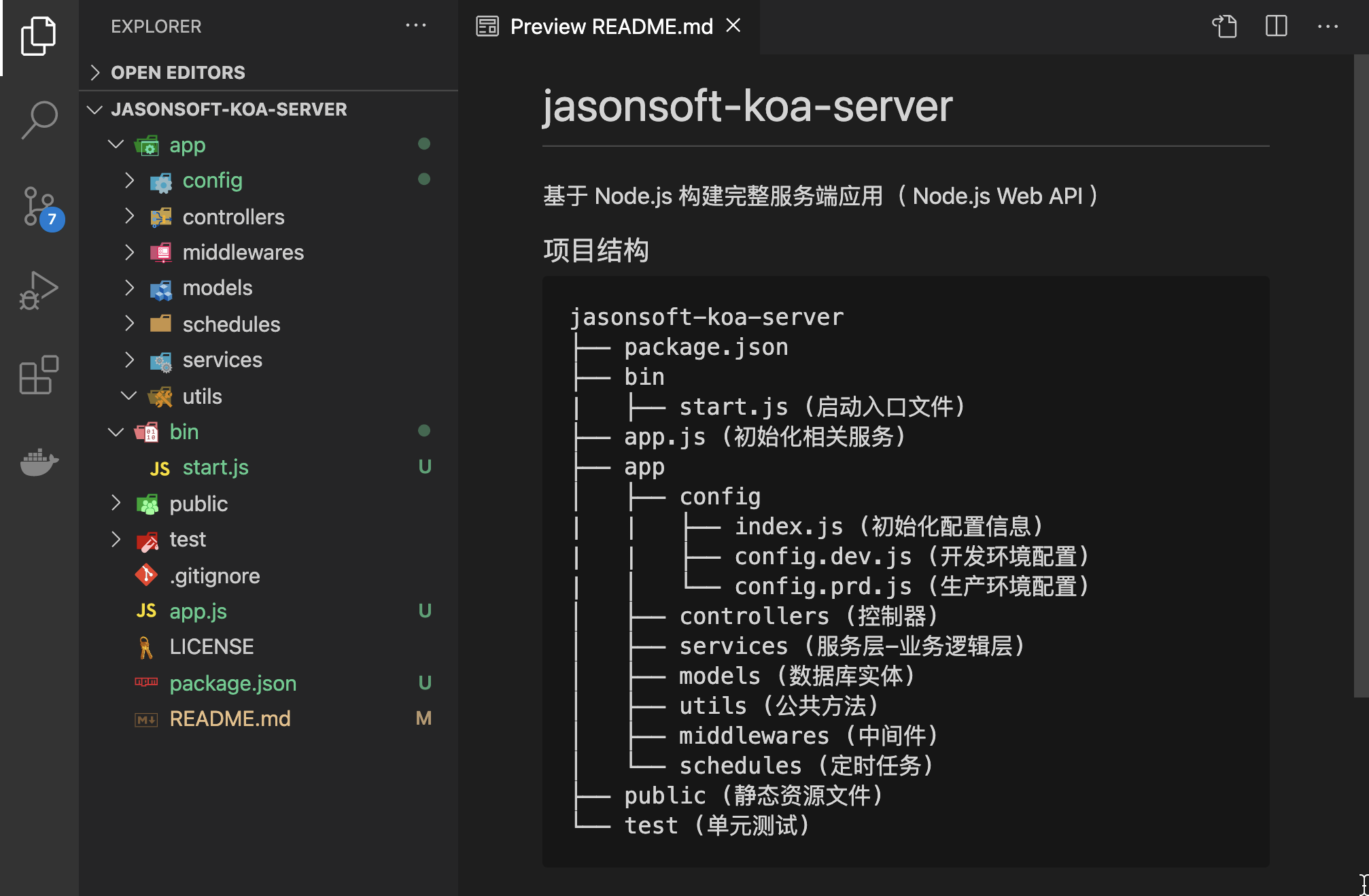Close the Preview README.md tab
Viewport: 1369px width, 896px height.
coord(733,26)
